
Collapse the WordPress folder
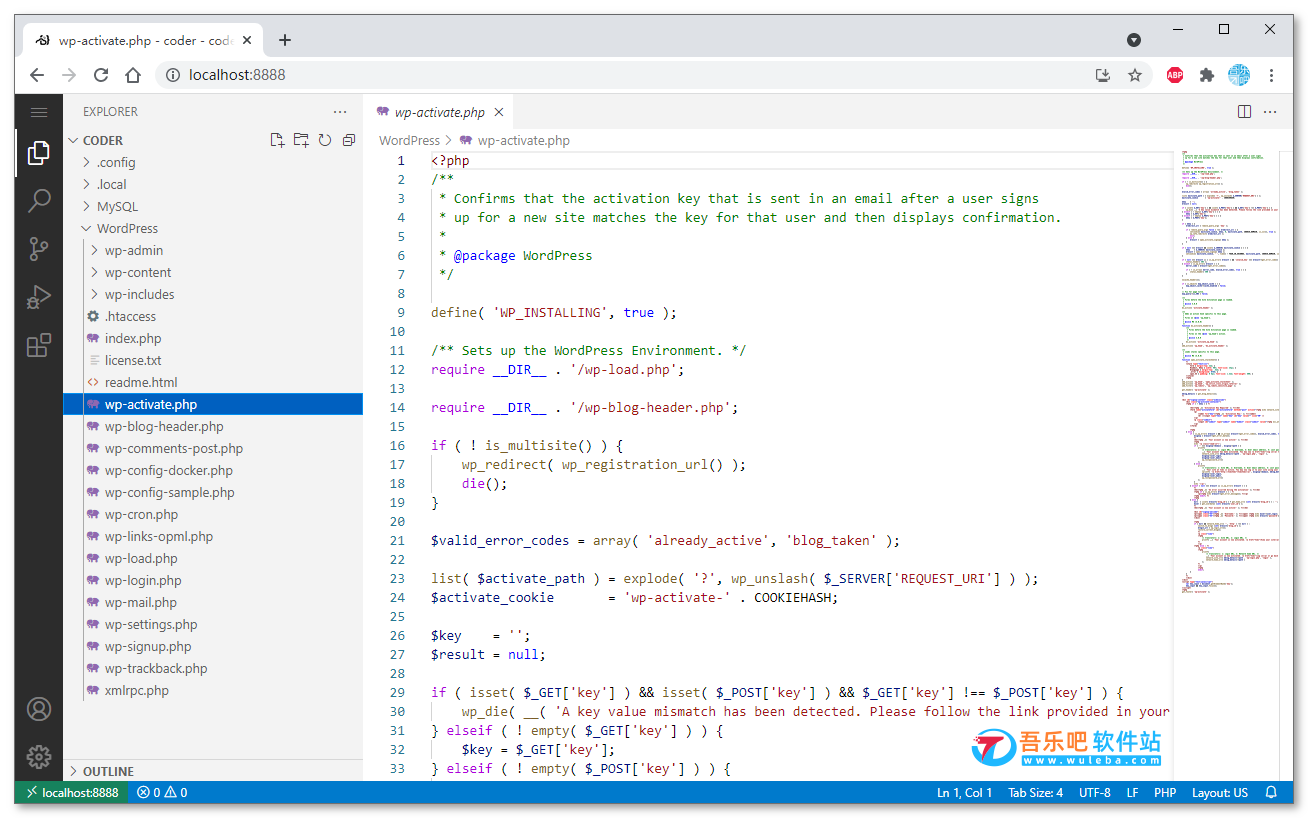pos(213,228)
